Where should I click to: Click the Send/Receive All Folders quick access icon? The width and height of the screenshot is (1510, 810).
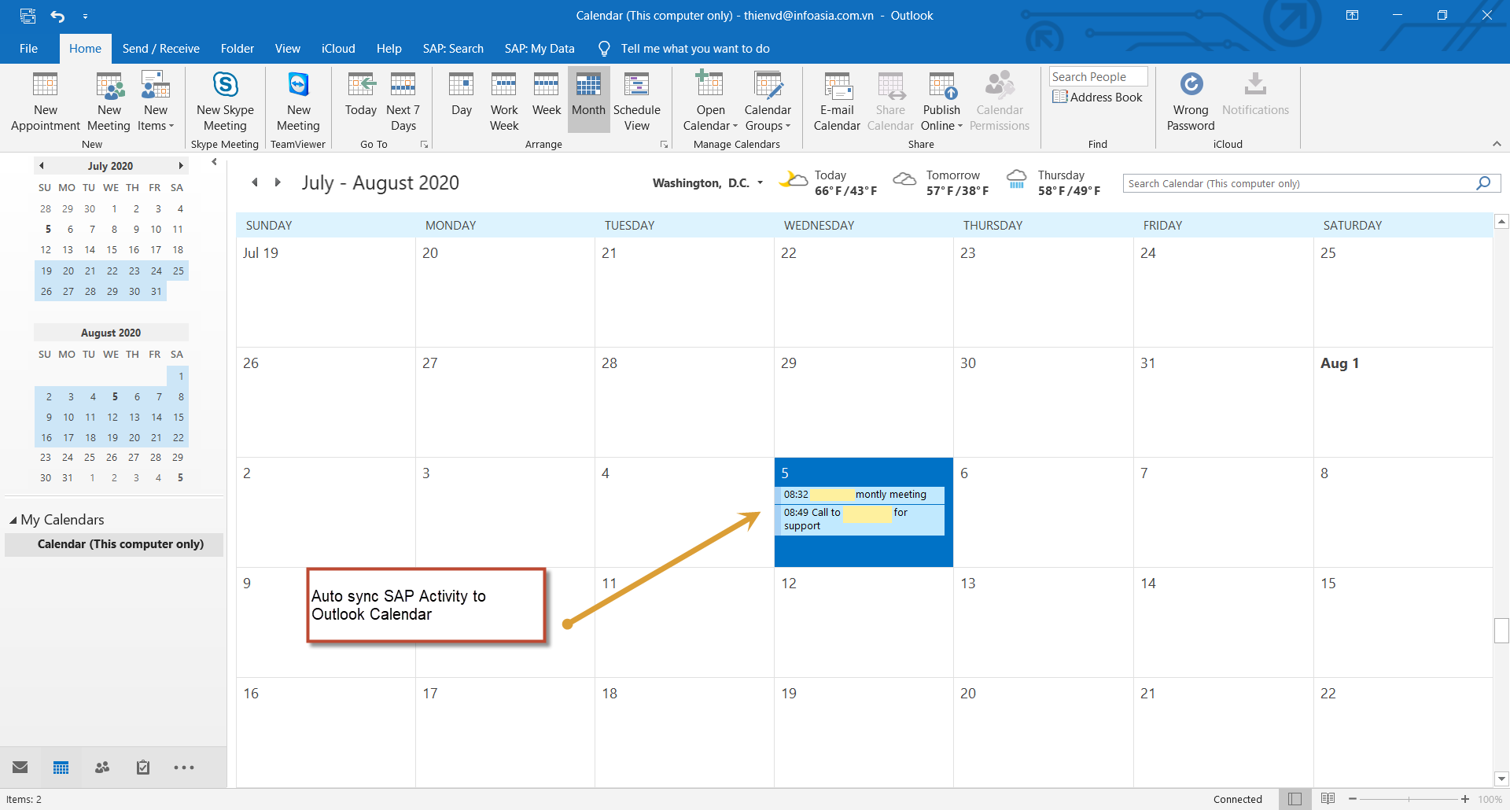click(x=27, y=16)
